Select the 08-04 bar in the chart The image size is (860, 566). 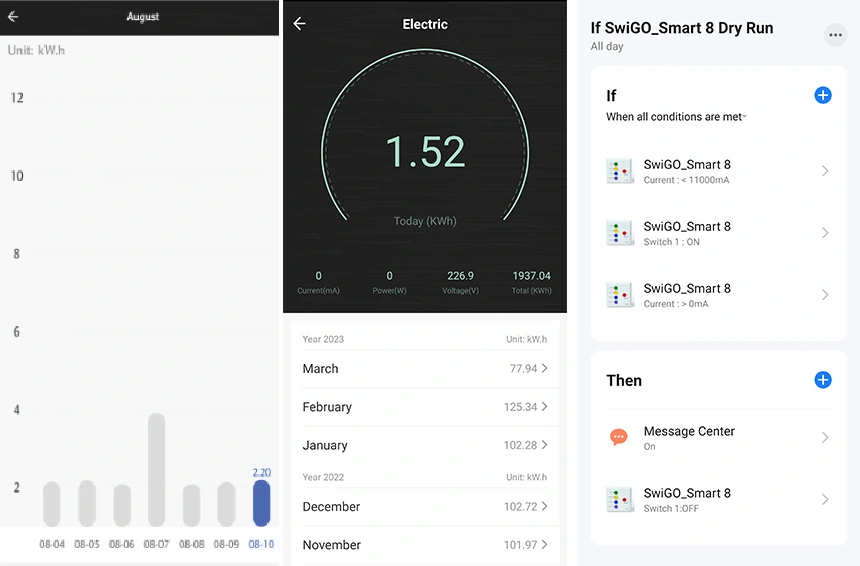(x=52, y=503)
